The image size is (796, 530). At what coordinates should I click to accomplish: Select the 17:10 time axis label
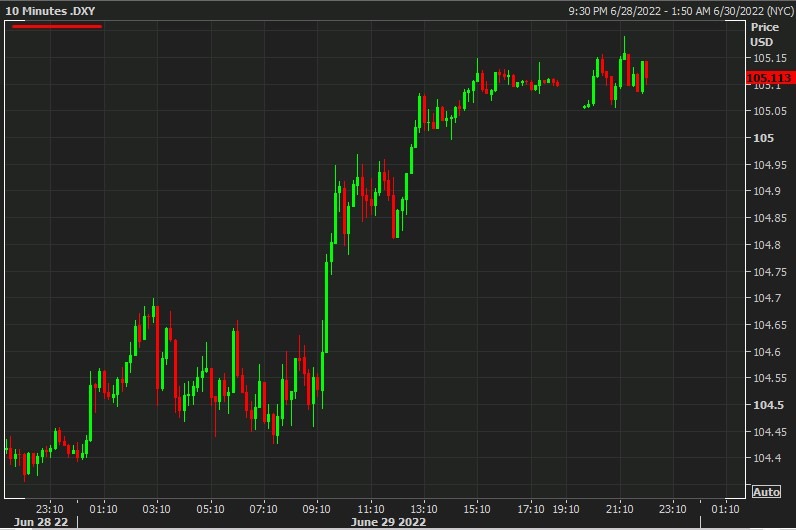(530, 509)
